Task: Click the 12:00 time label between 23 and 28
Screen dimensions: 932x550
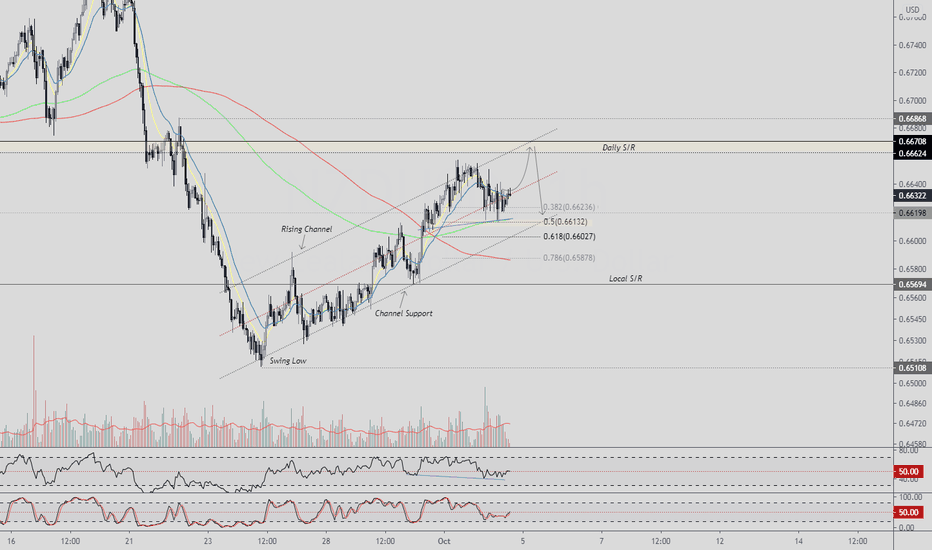Action: pos(267,542)
